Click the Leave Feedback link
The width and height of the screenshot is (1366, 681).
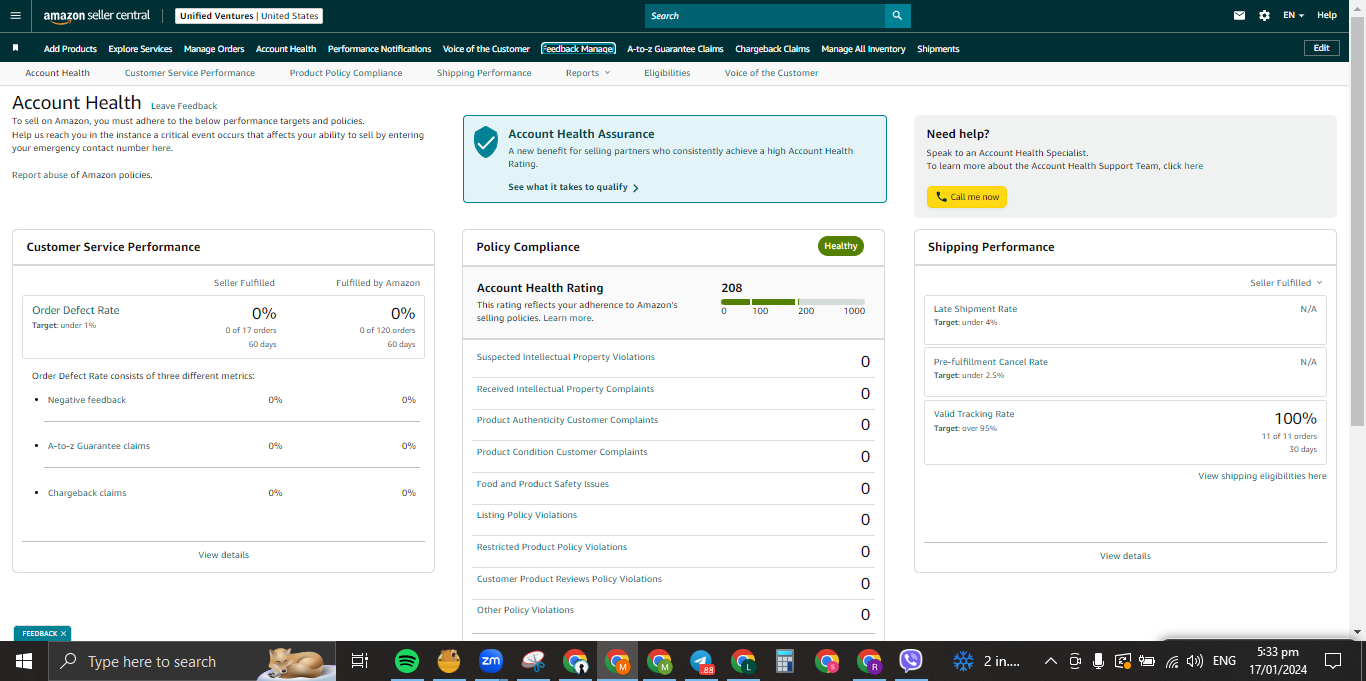click(184, 106)
